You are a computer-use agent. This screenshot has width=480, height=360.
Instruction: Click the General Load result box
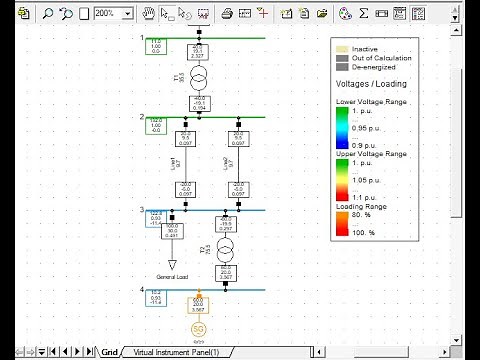172,231
